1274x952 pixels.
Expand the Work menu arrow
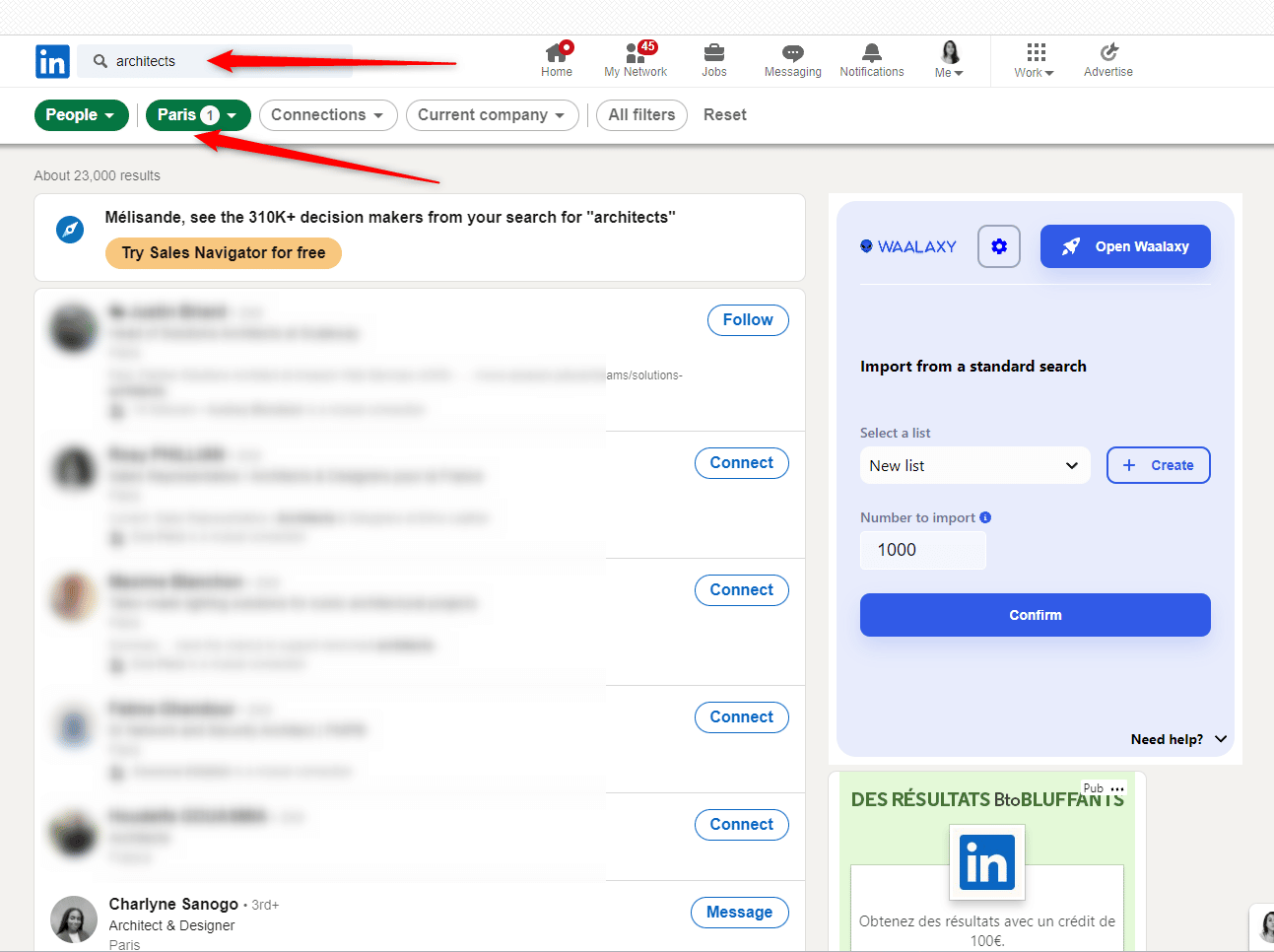tap(1049, 73)
